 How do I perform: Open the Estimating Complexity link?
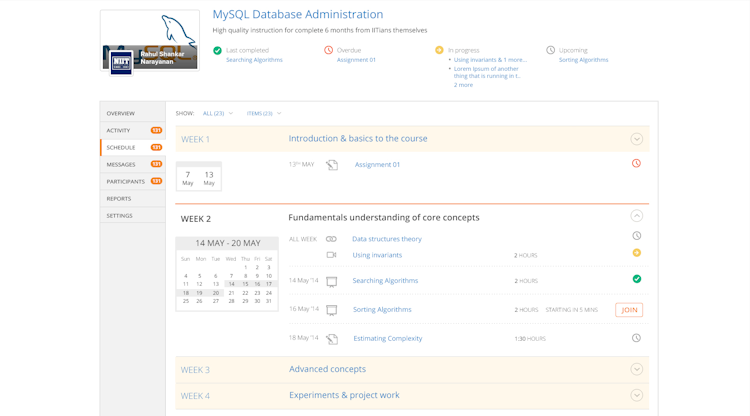click(388, 339)
